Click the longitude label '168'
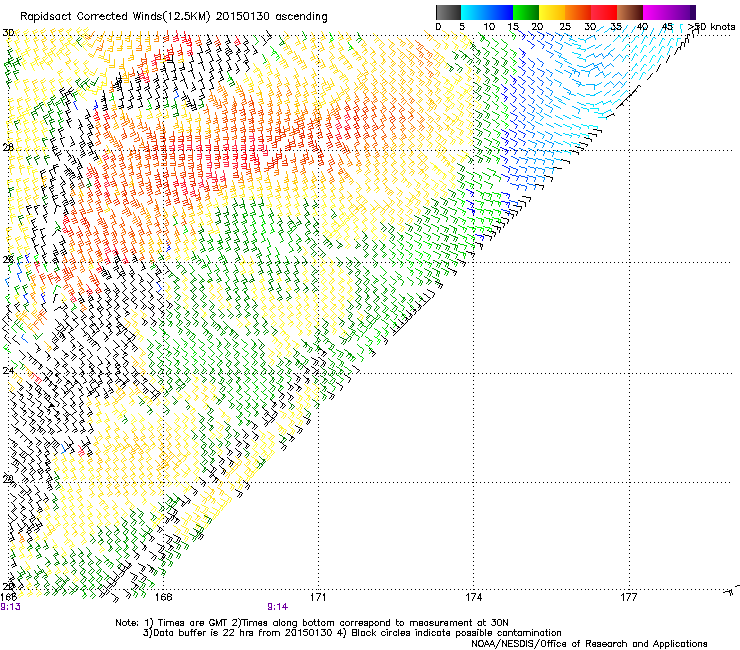The image size is (740, 650). pyautogui.click(x=164, y=597)
